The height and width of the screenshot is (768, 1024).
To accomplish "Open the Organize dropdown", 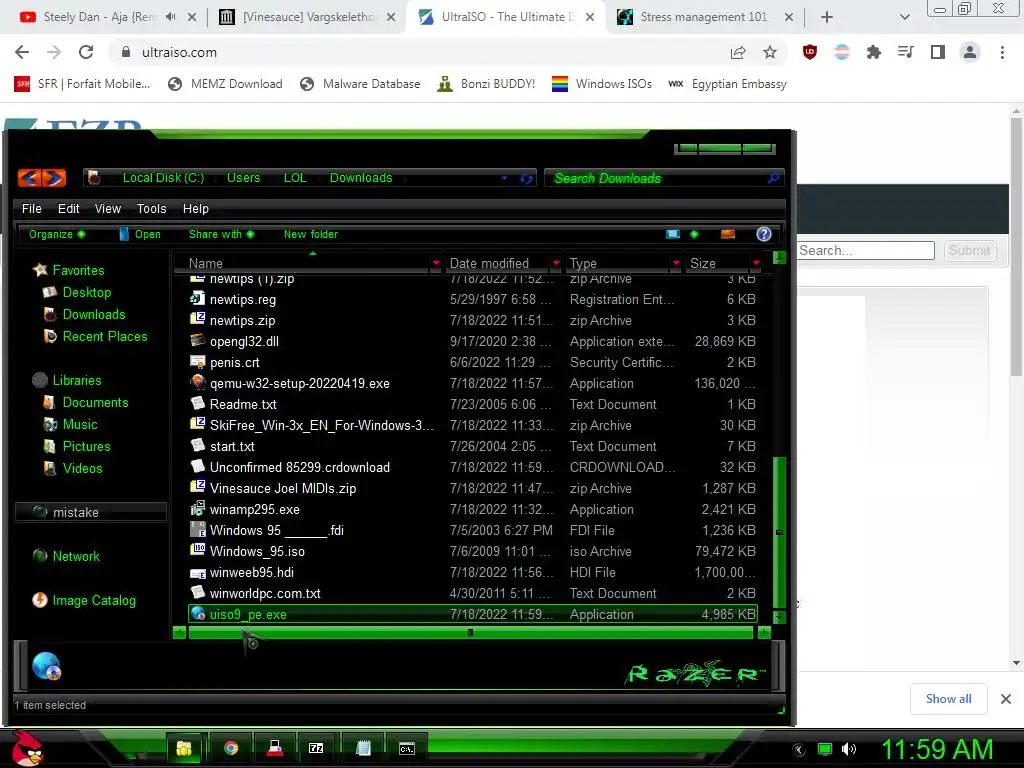I will pyautogui.click(x=57, y=234).
